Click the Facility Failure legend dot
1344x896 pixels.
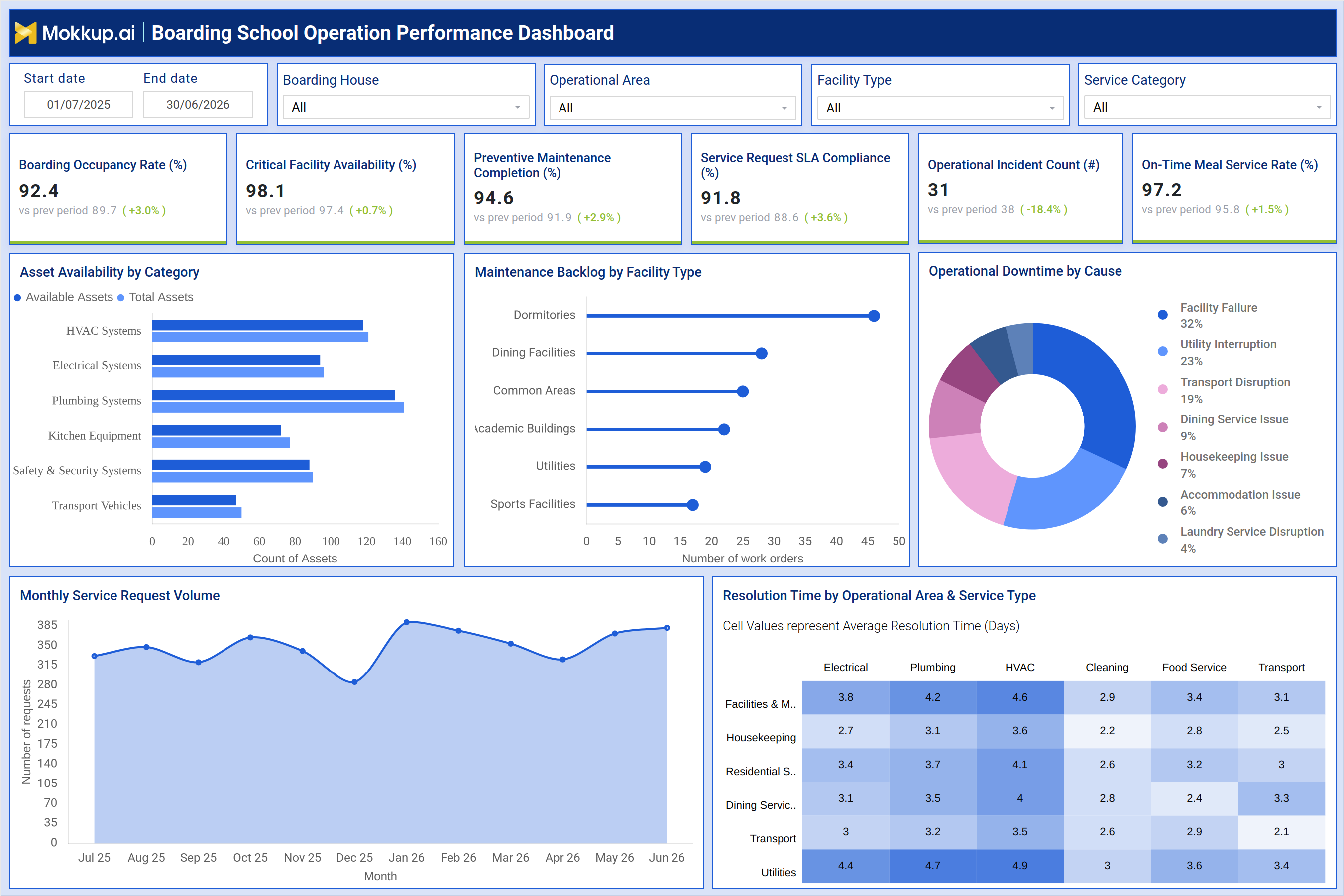point(1162,315)
